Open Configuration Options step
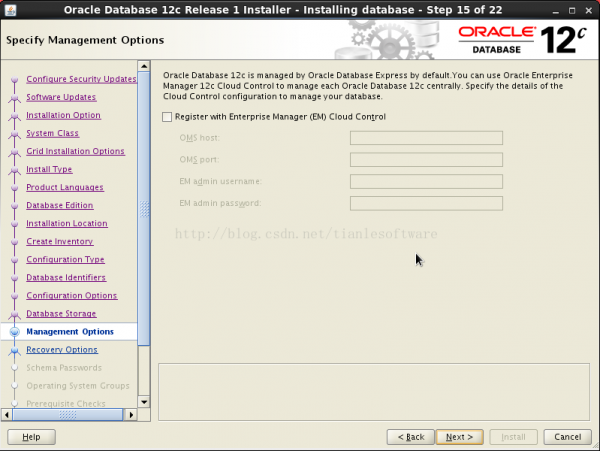 [72, 295]
